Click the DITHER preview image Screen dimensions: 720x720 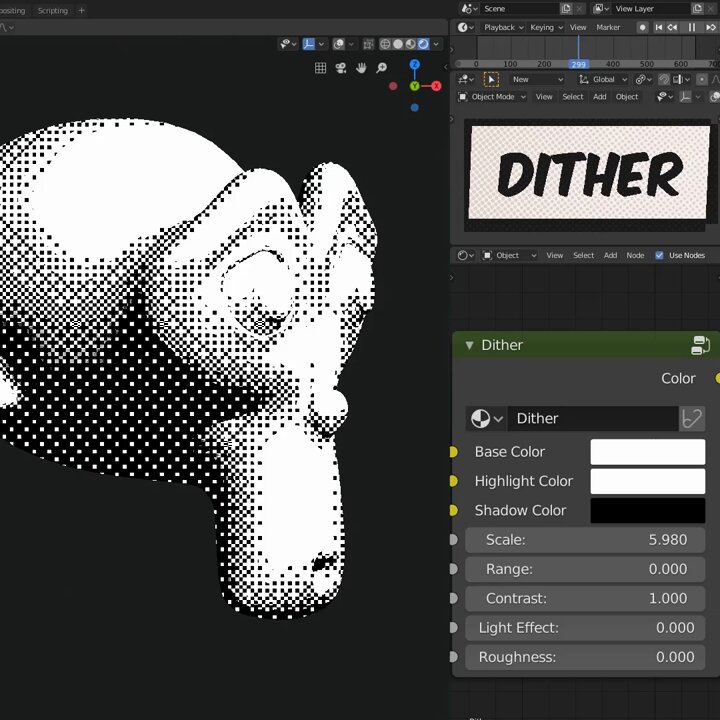[589, 173]
